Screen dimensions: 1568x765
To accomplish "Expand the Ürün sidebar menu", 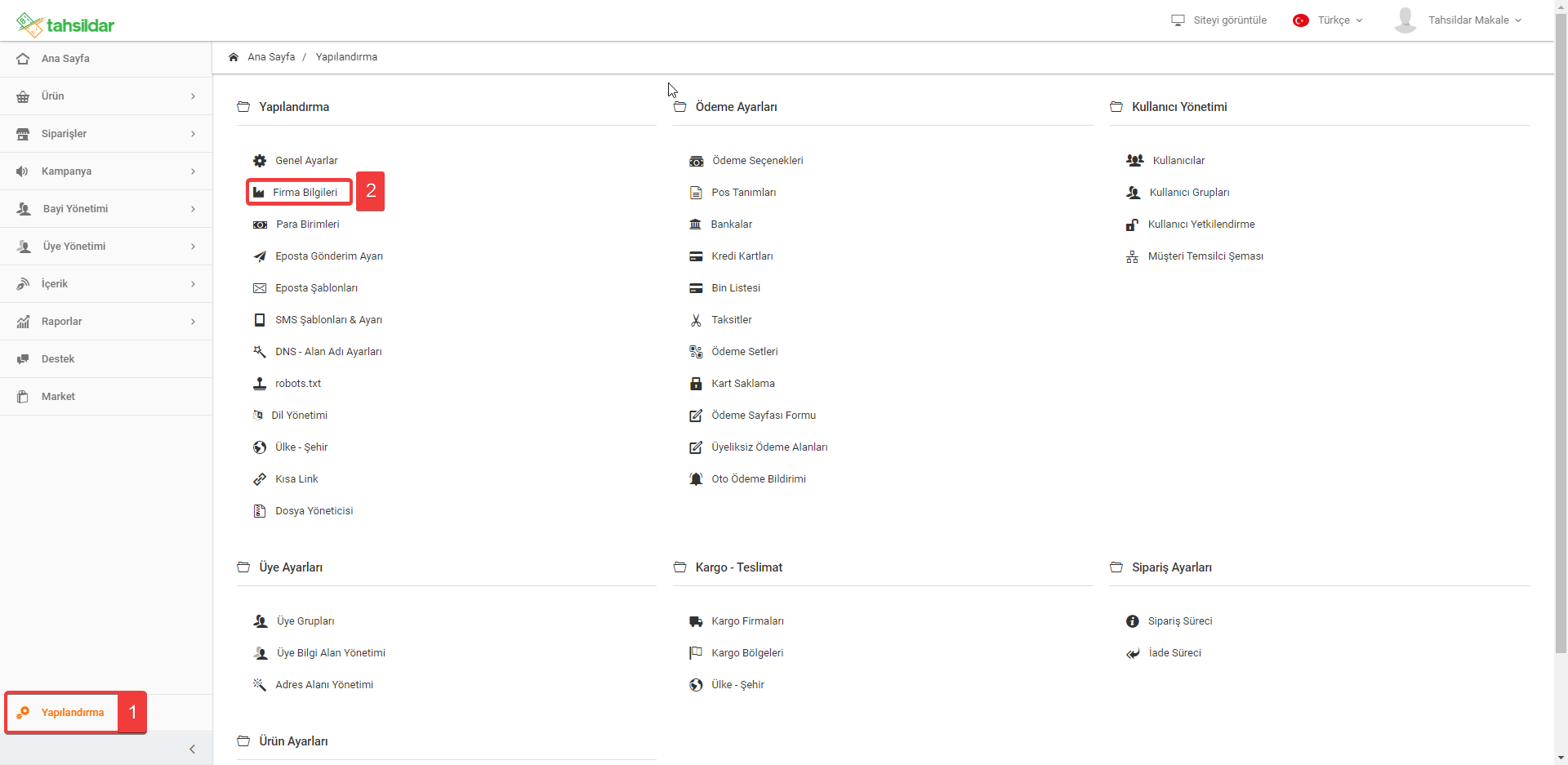I will pos(106,96).
